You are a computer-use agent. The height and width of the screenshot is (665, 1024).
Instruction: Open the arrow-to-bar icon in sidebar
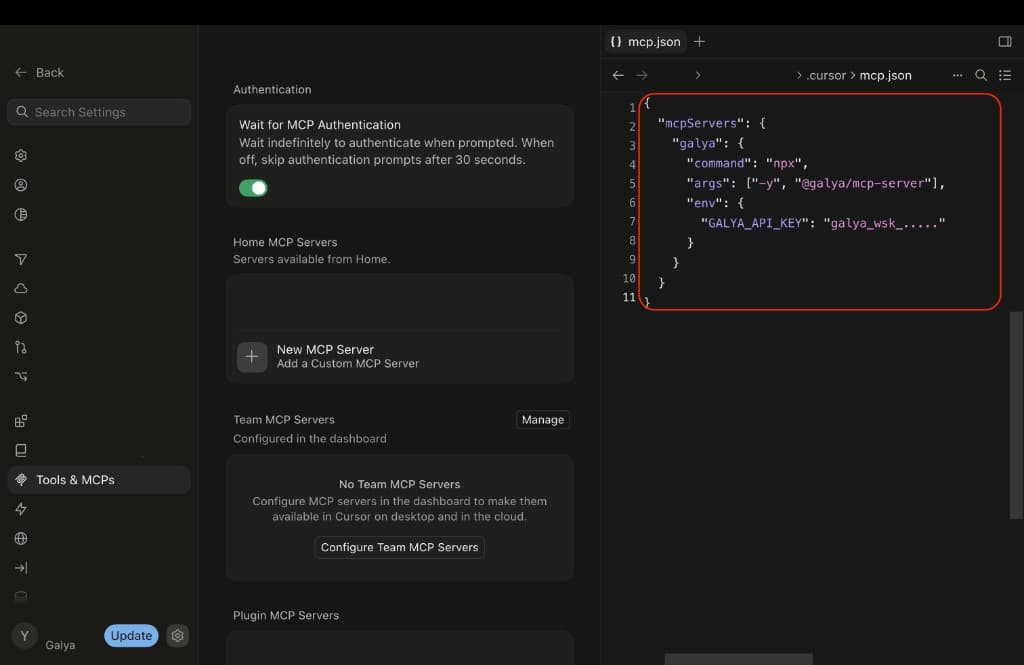click(x=21, y=568)
